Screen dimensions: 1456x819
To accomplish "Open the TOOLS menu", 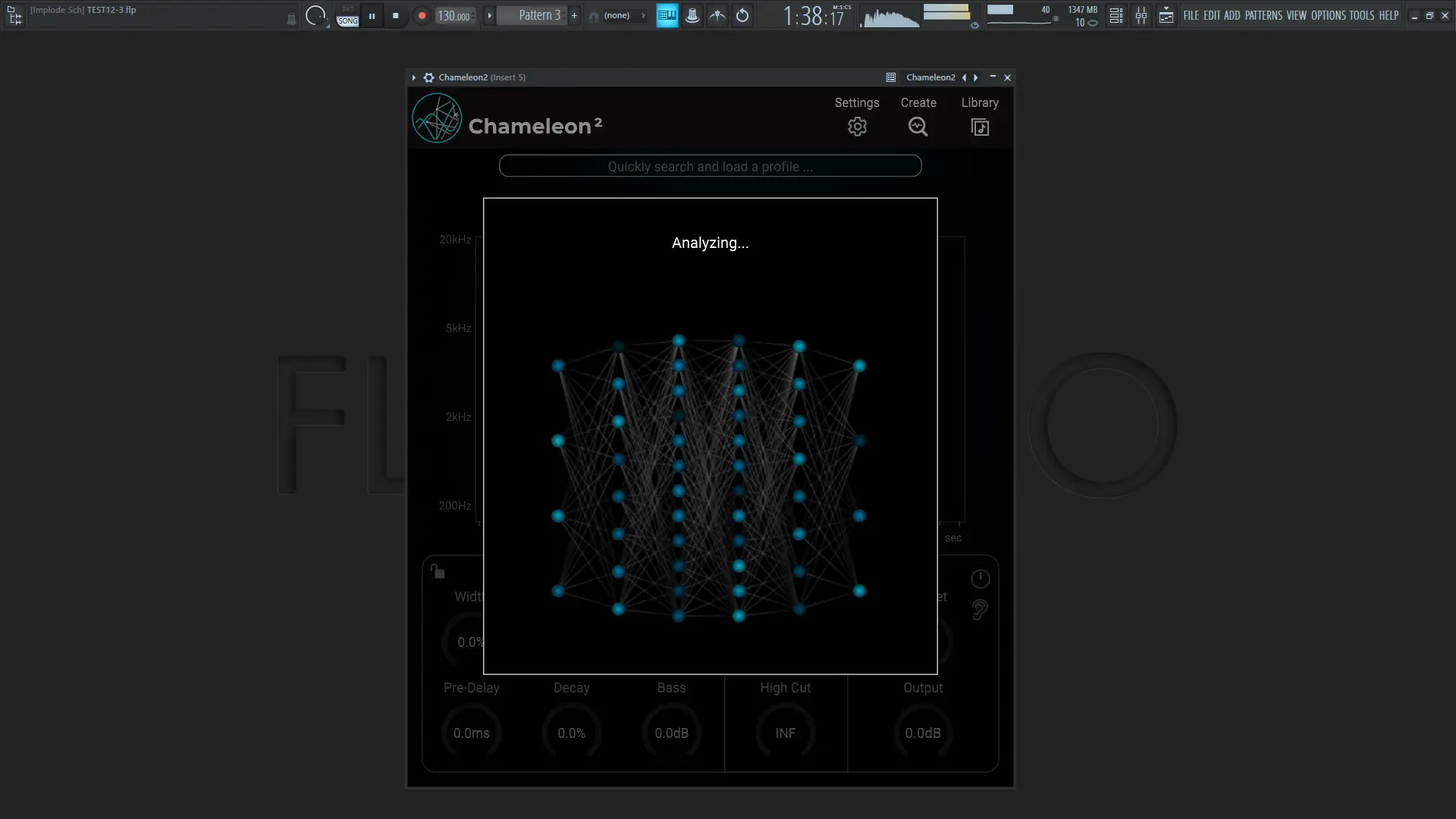I will click(1361, 15).
